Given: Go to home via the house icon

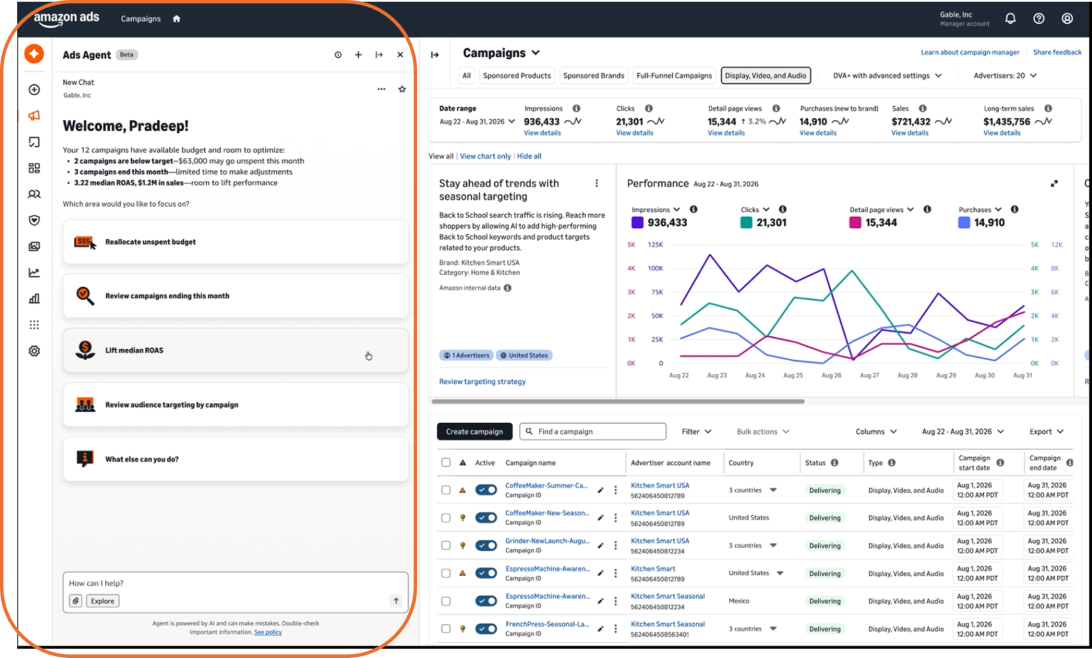Looking at the screenshot, I should click(177, 19).
